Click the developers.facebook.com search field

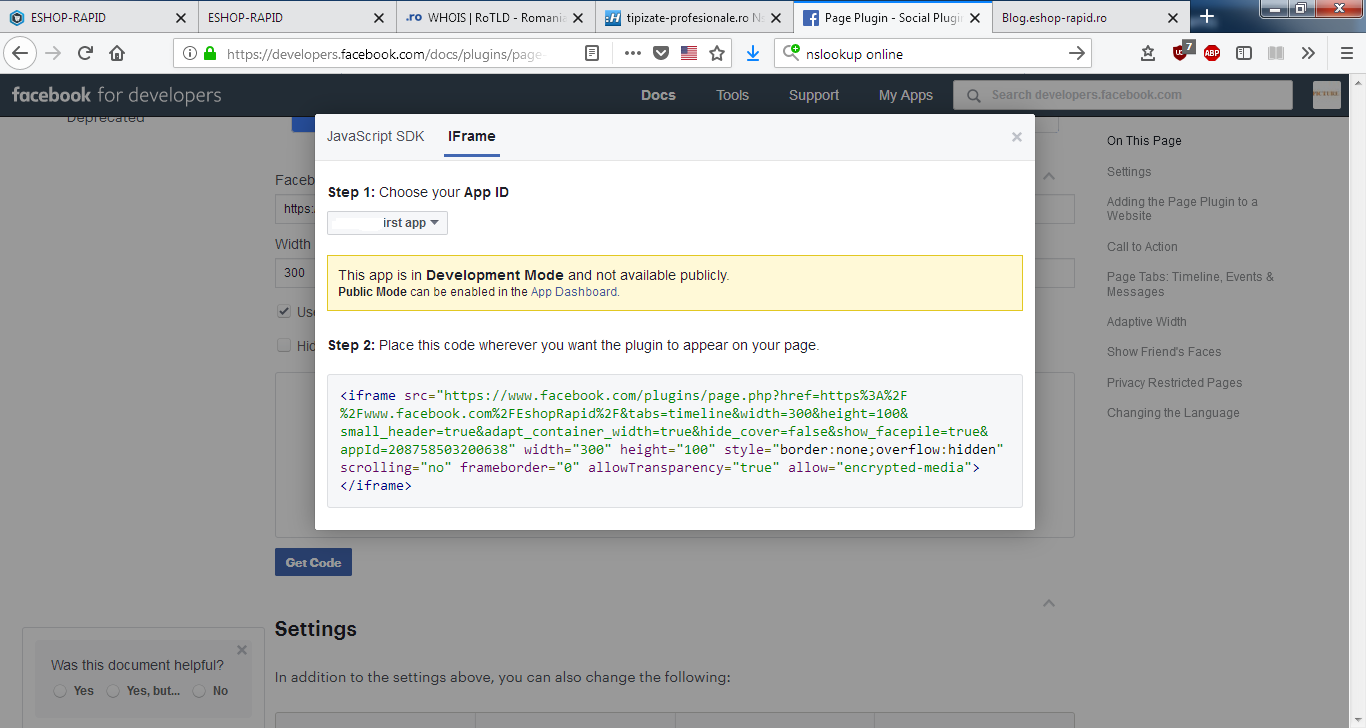[x=1122, y=95]
